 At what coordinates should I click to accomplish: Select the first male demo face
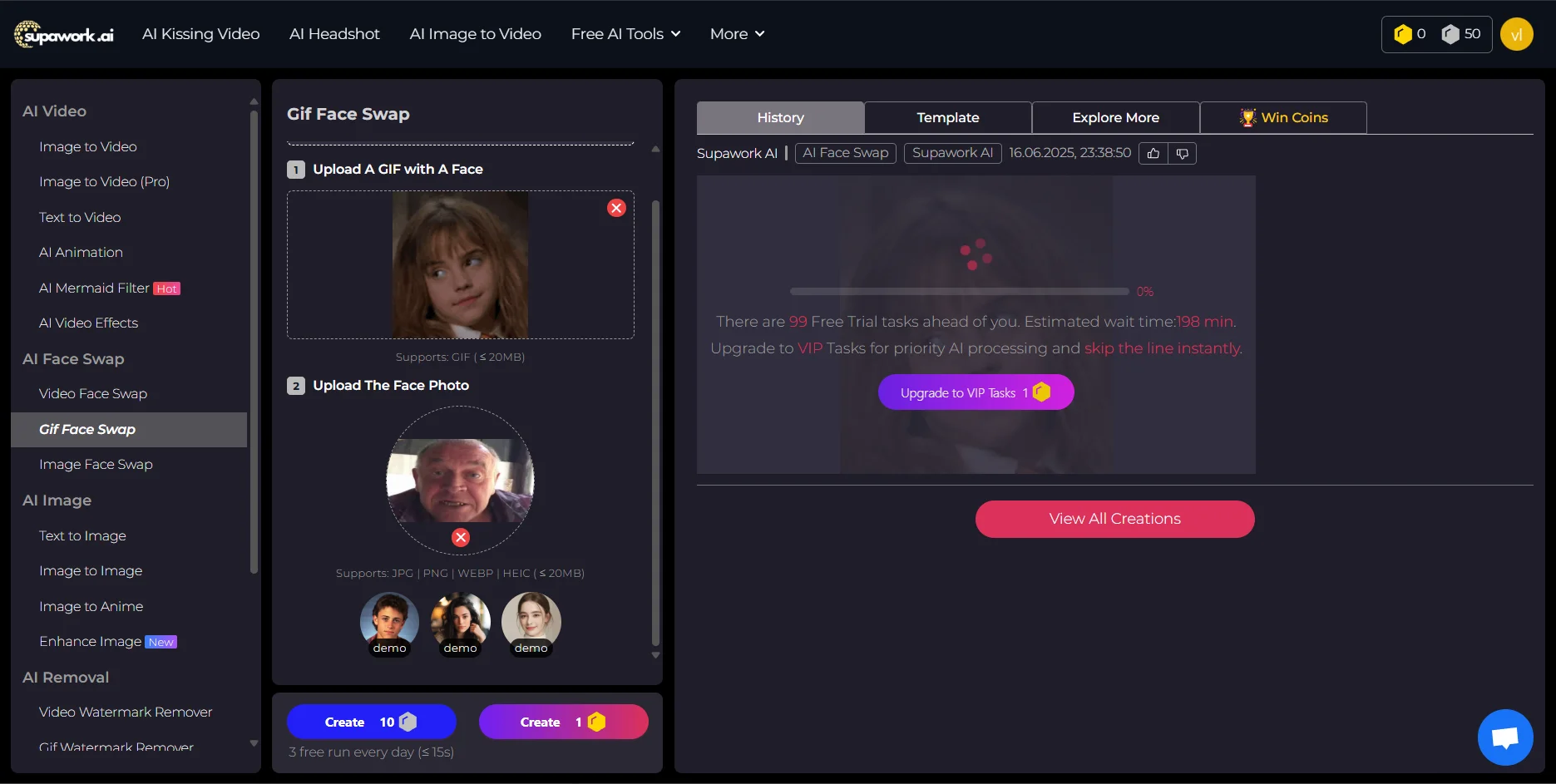pyautogui.click(x=389, y=624)
